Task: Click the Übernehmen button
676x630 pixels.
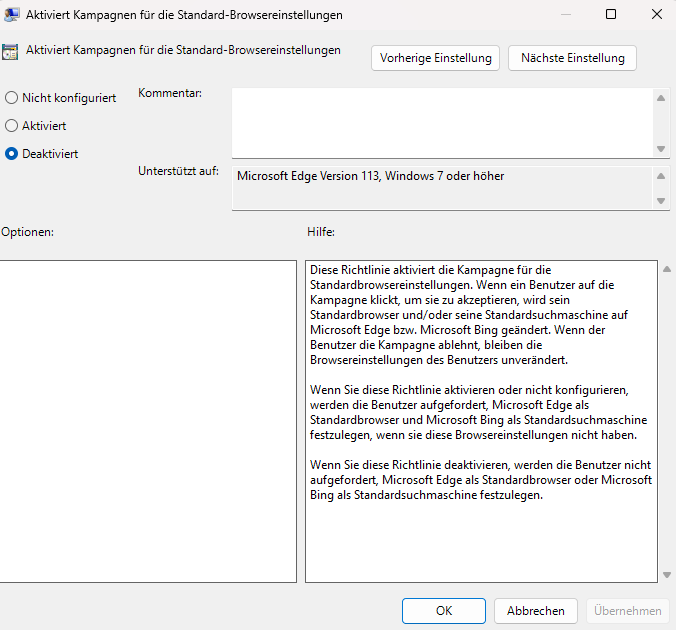Action: pyautogui.click(x=627, y=611)
